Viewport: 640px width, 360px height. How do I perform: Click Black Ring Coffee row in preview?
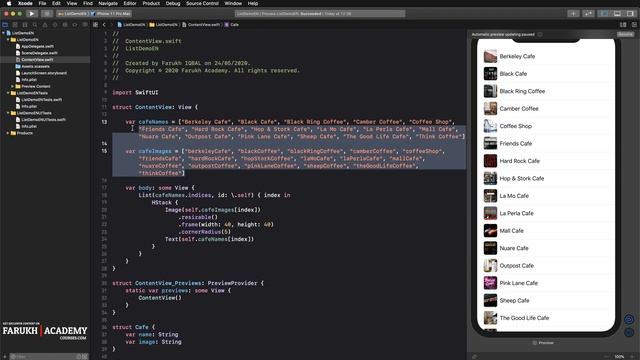[x=546, y=91]
